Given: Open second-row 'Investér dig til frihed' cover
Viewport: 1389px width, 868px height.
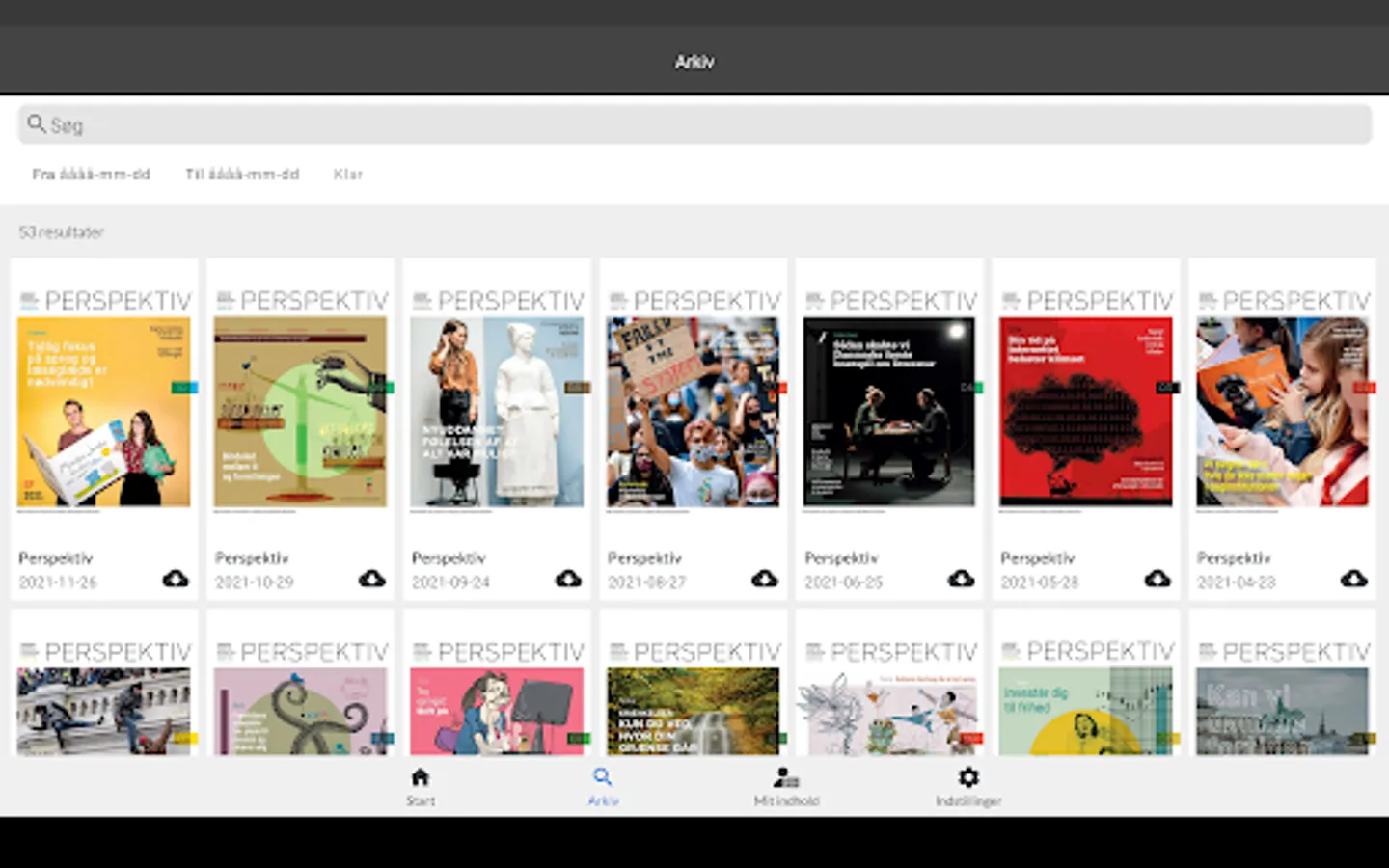Looking at the screenshot, I should [1086, 711].
